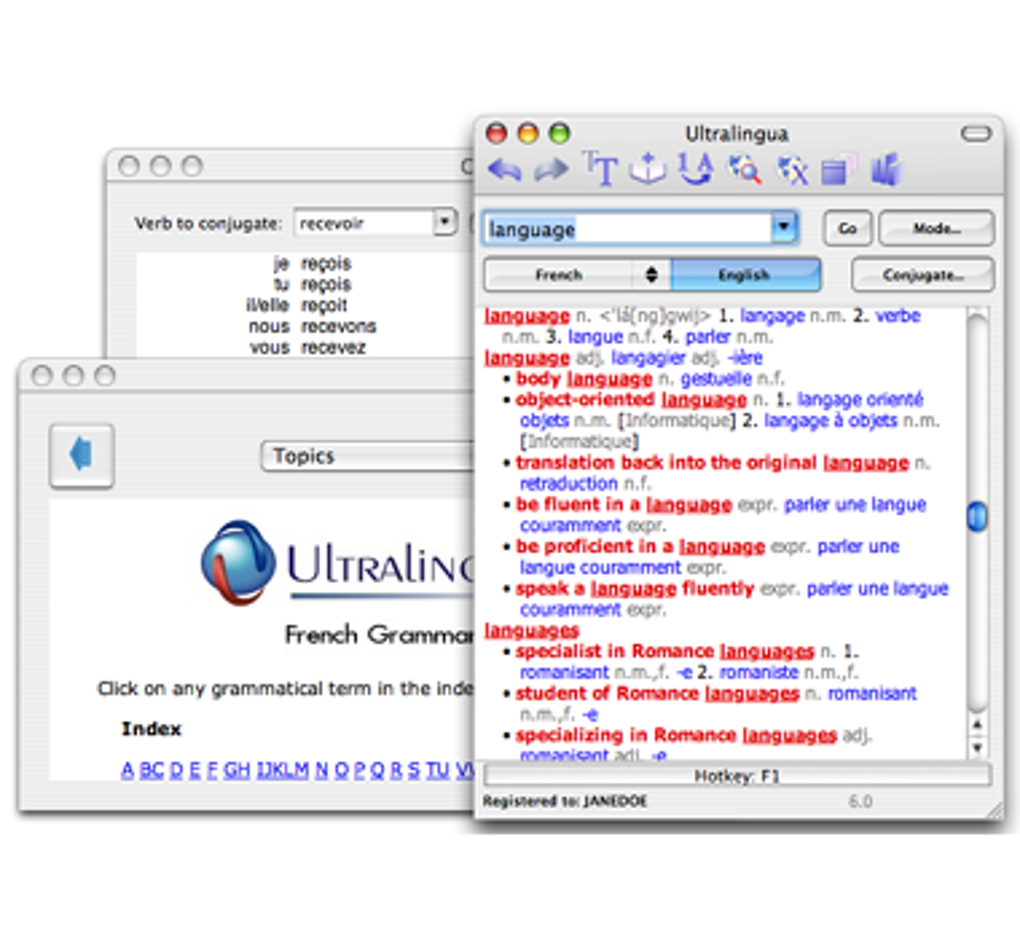Click the language search input field
1020x939 pixels.
pyautogui.click(x=628, y=228)
